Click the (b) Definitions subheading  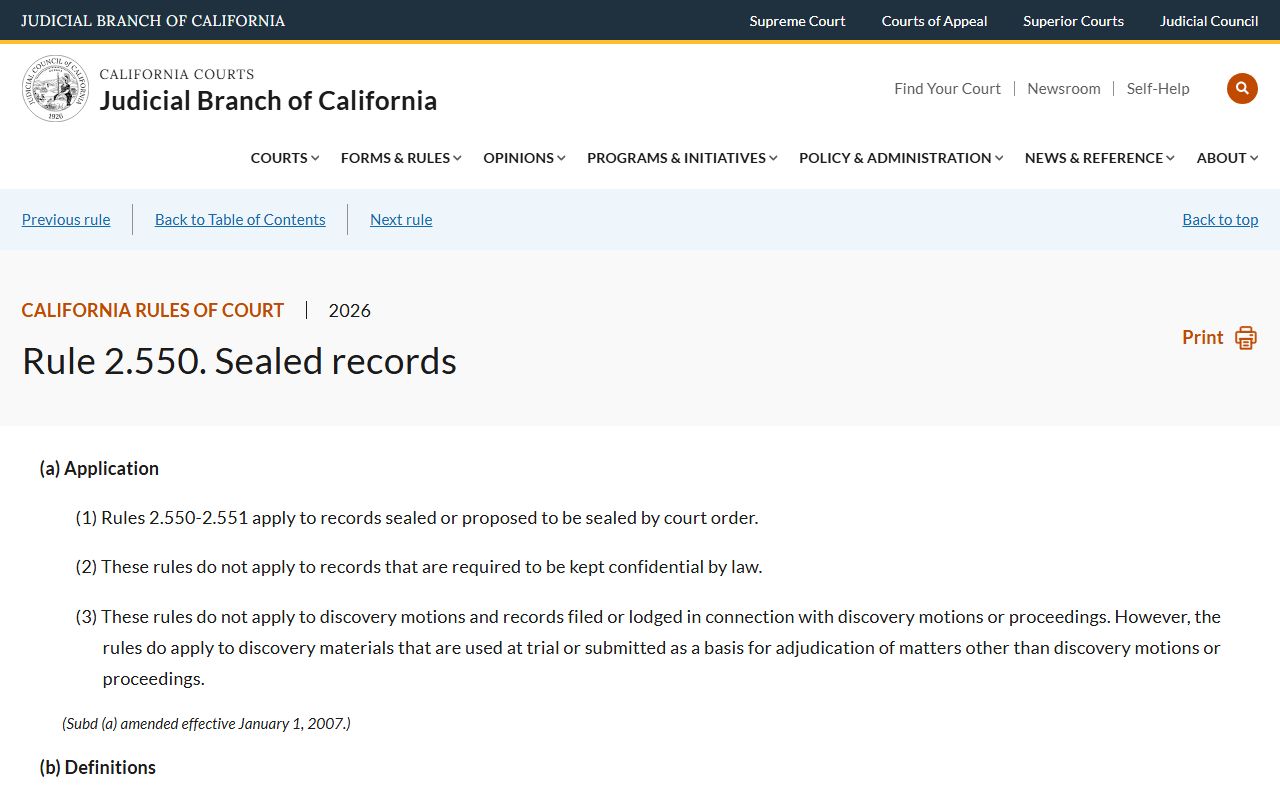tap(98, 768)
